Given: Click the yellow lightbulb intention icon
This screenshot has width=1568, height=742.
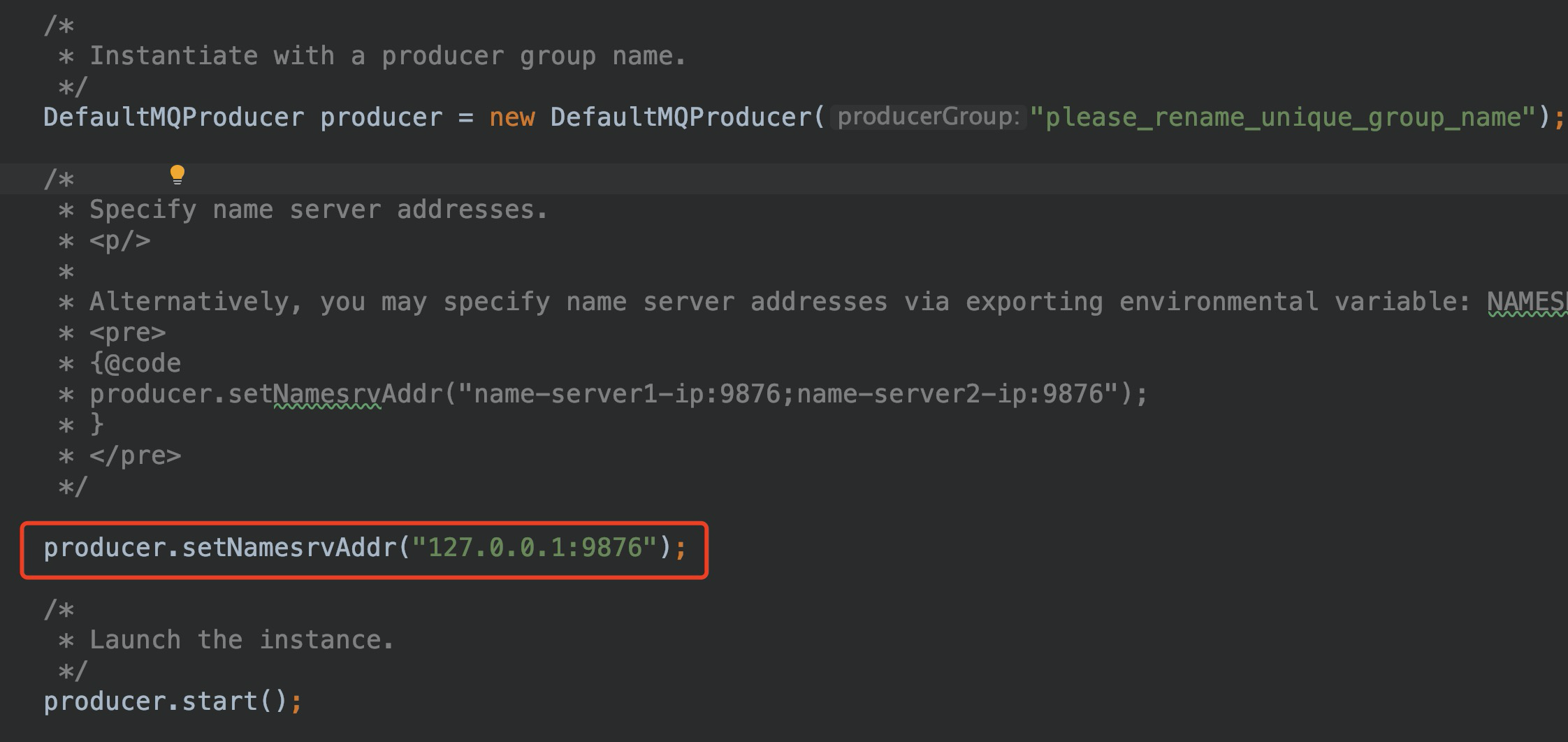Looking at the screenshot, I should [x=177, y=175].
